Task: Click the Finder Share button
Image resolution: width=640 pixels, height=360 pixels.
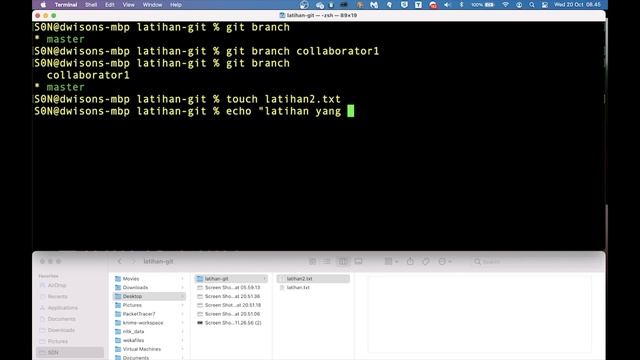Action: pos(410,261)
